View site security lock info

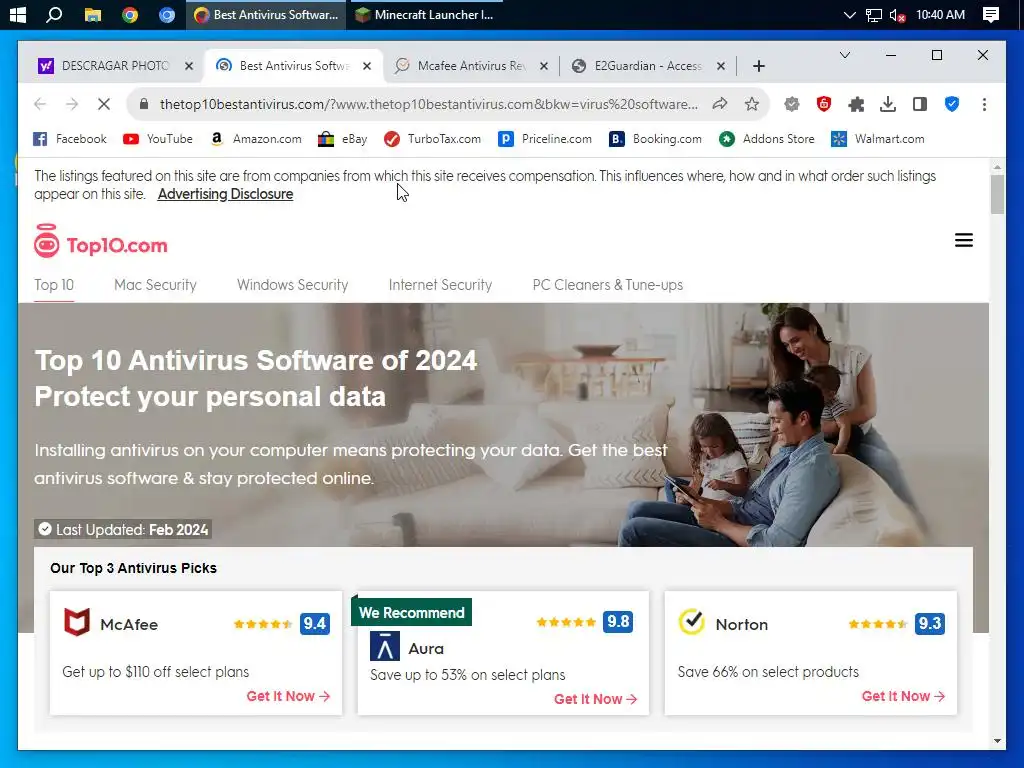tap(144, 104)
